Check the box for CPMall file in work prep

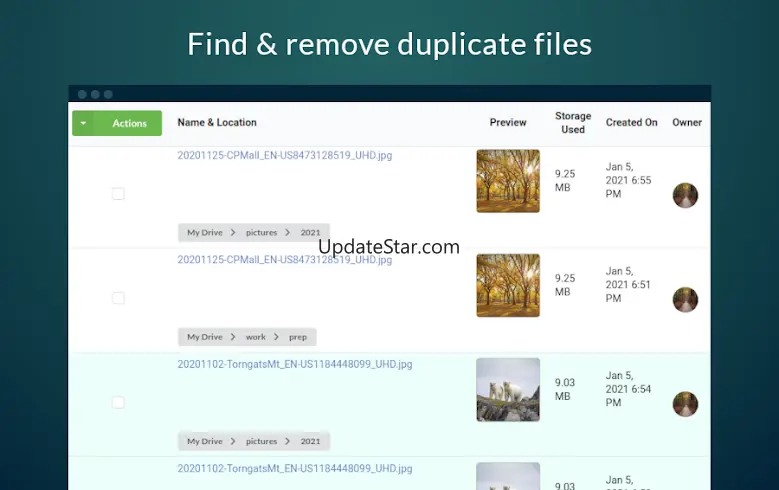pyautogui.click(x=118, y=298)
